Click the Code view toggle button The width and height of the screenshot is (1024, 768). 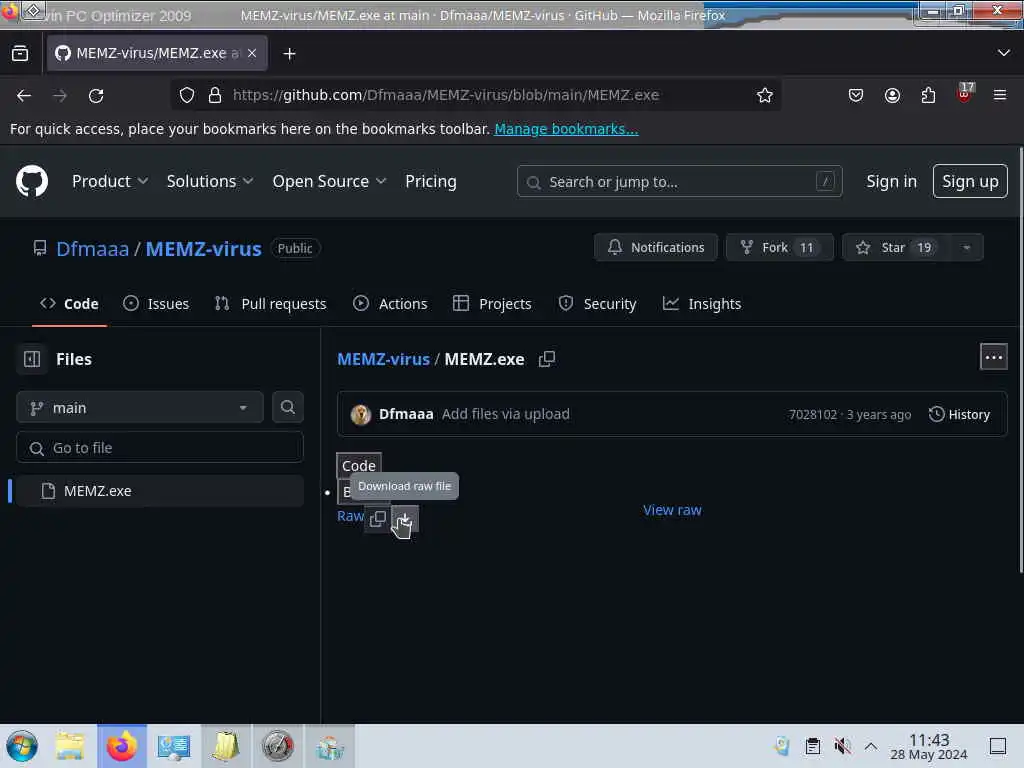click(x=359, y=466)
